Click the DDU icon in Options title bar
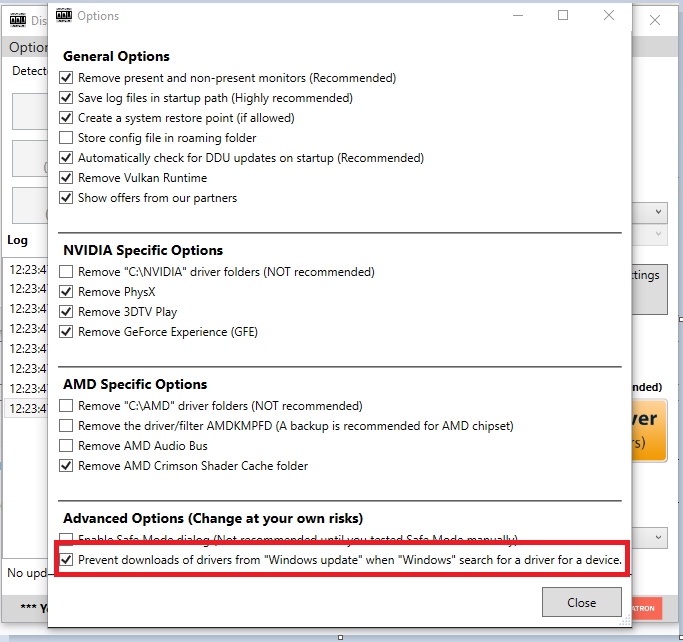Viewport: 683px width, 642px height. [64, 16]
